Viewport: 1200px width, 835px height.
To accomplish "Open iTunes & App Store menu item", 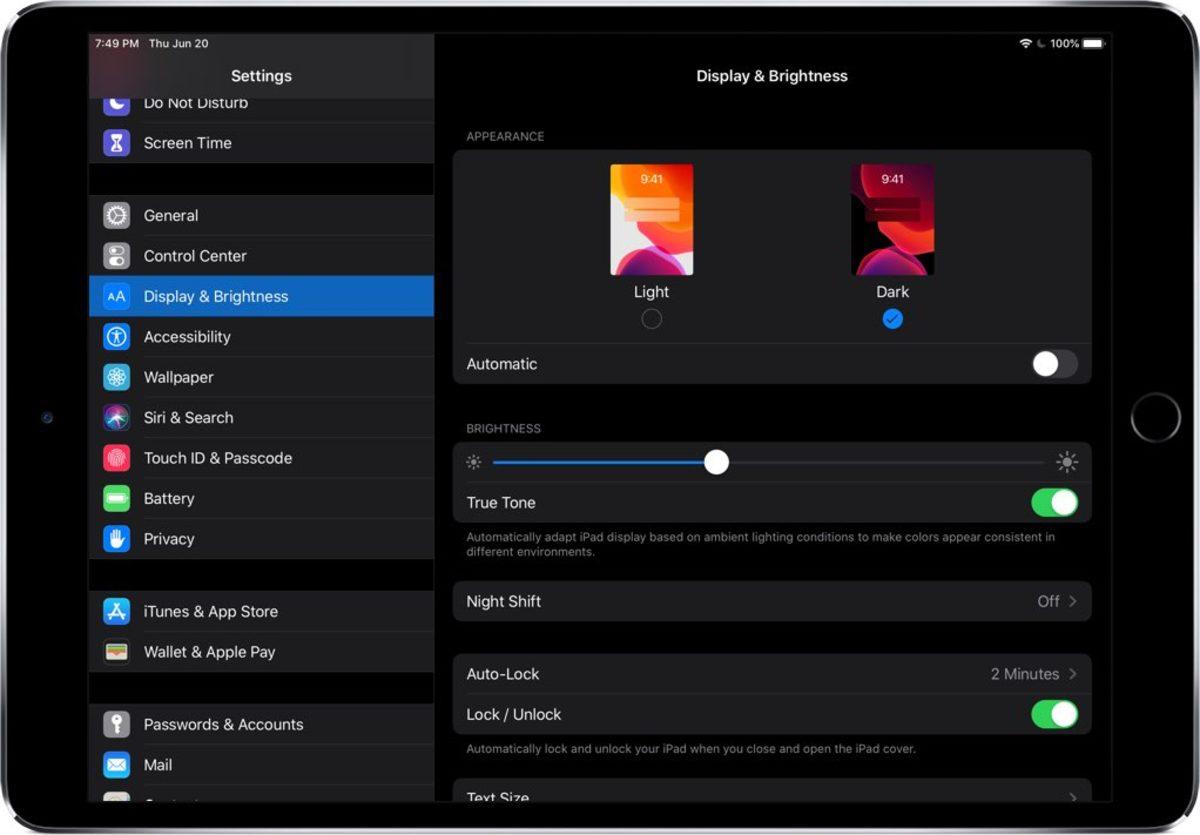I will tap(210, 611).
